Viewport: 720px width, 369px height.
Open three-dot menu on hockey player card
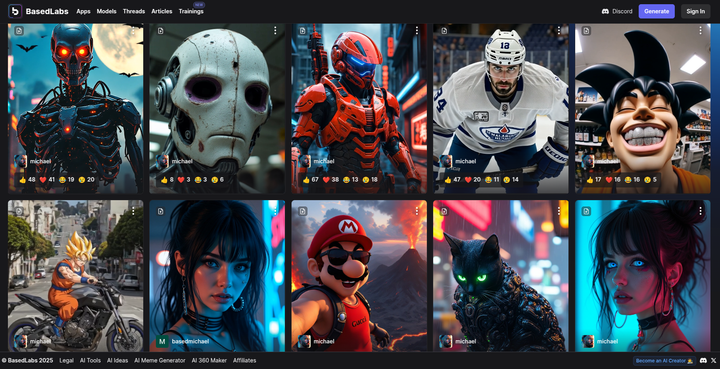pyautogui.click(x=559, y=30)
